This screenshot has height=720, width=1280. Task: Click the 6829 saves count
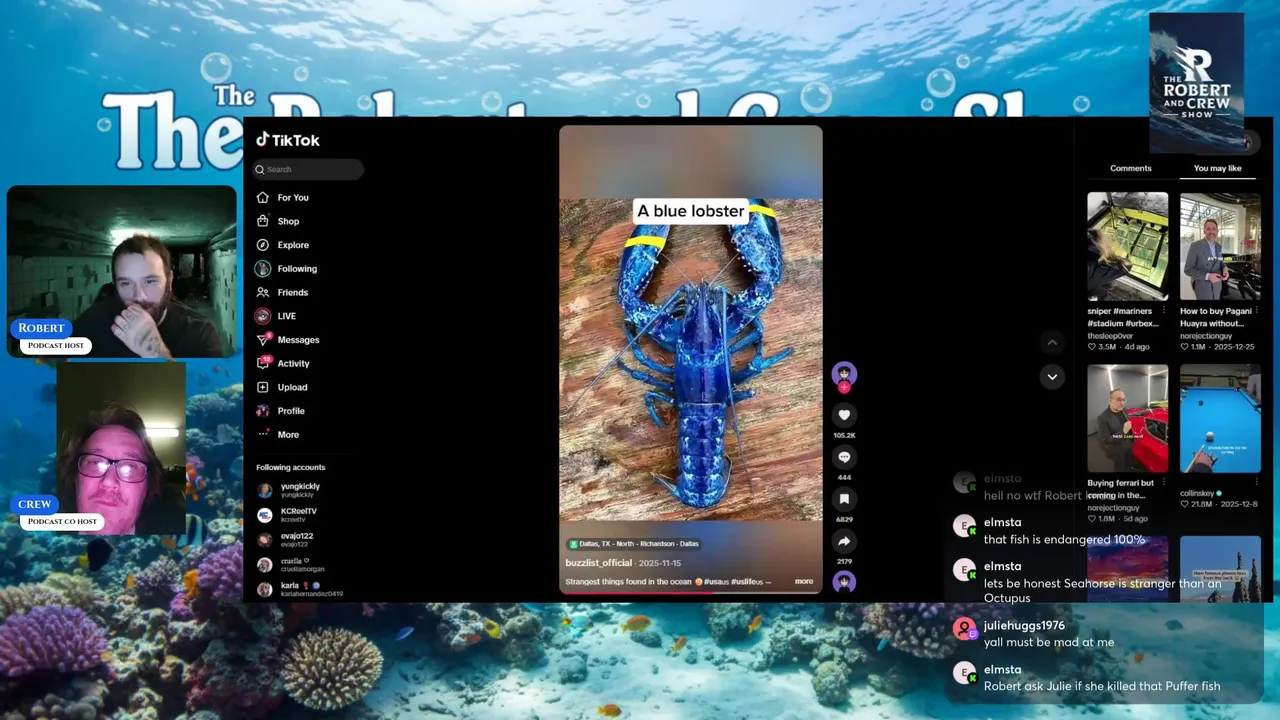(x=844, y=520)
